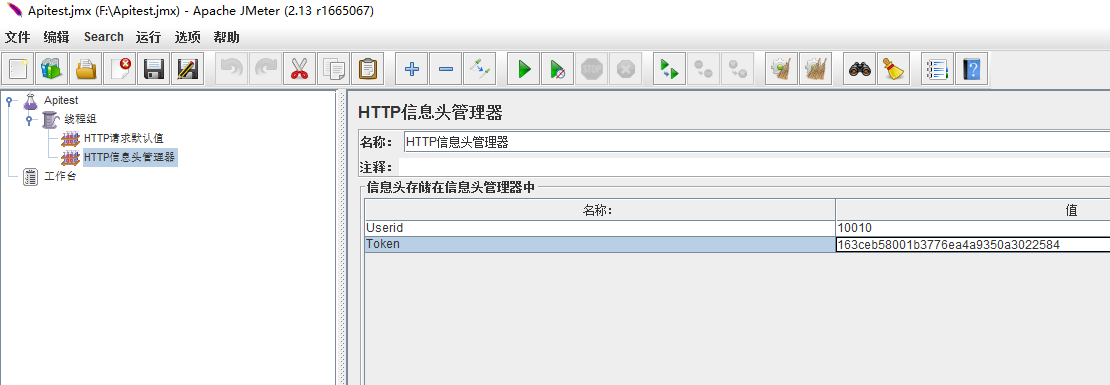Image resolution: width=1110 pixels, height=385 pixels.
Task: Click the Remote shutdown all icon
Action: (x=738, y=69)
